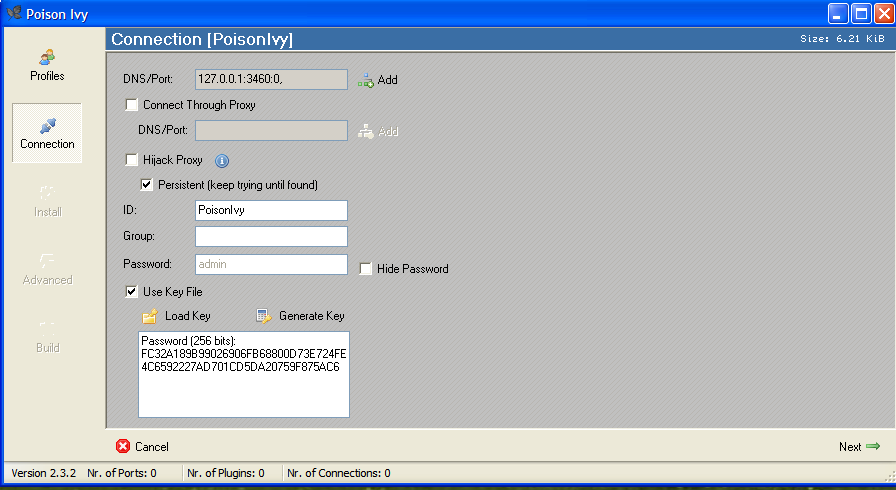Click the Poison Ivy title bar icon
The height and width of the screenshot is (490, 896).
14,14
